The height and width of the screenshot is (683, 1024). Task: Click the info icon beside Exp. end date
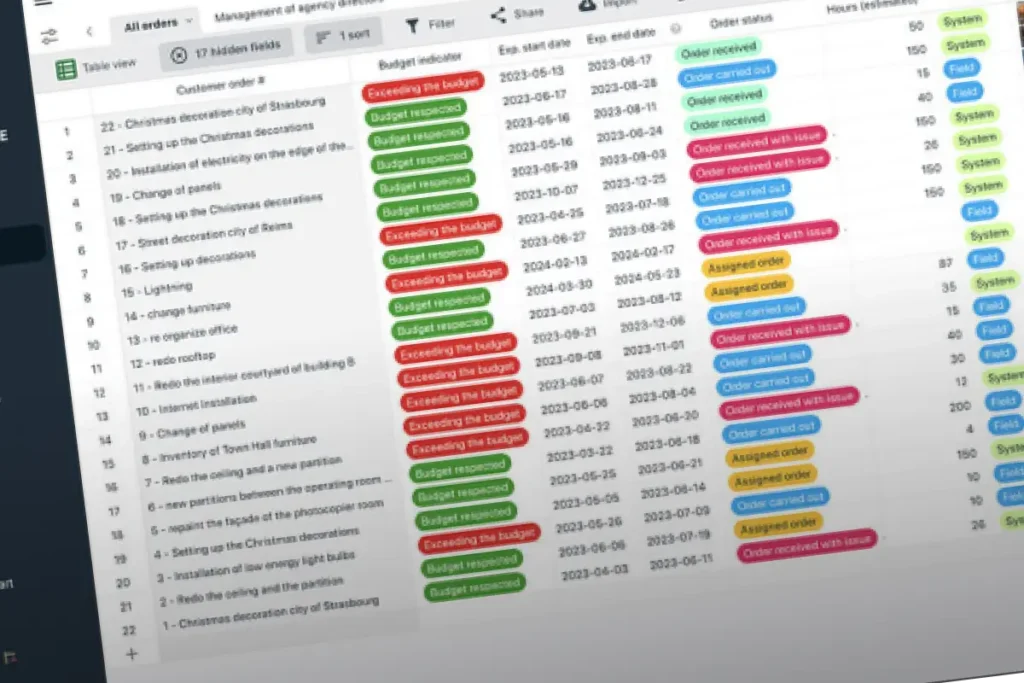pyautogui.click(x=675, y=28)
